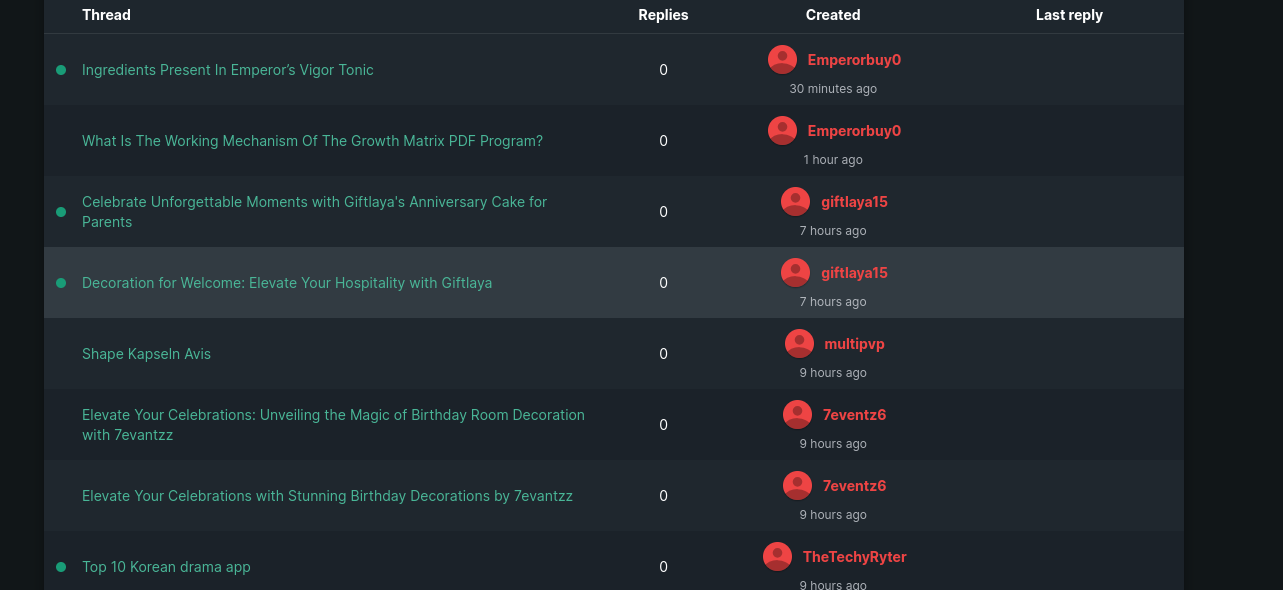Click giftlaya15 avatar on Decoration for Welcome row
The width and height of the screenshot is (1283, 590).
(795, 273)
